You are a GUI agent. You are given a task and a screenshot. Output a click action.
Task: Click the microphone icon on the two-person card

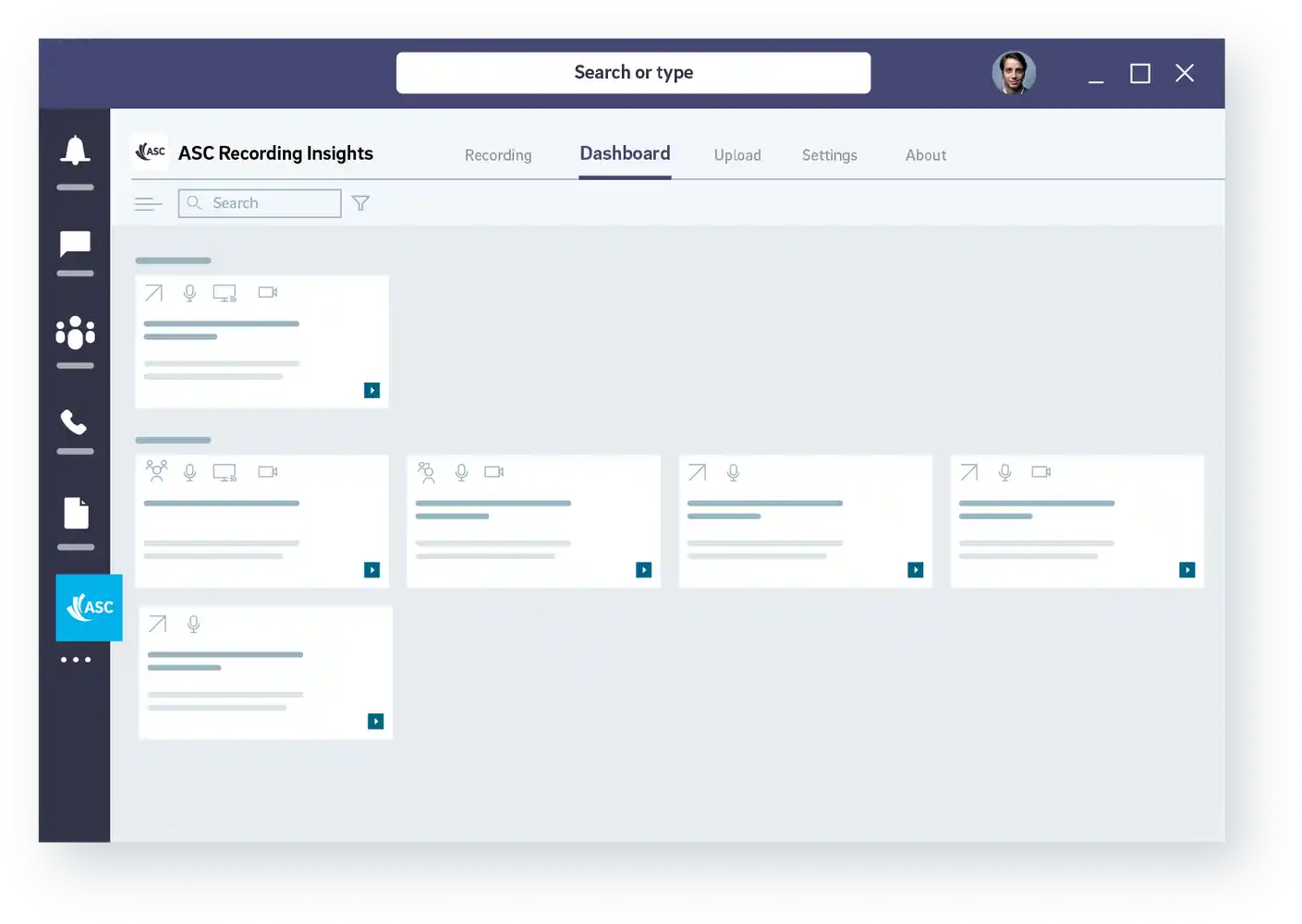click(x=461, y=472)
